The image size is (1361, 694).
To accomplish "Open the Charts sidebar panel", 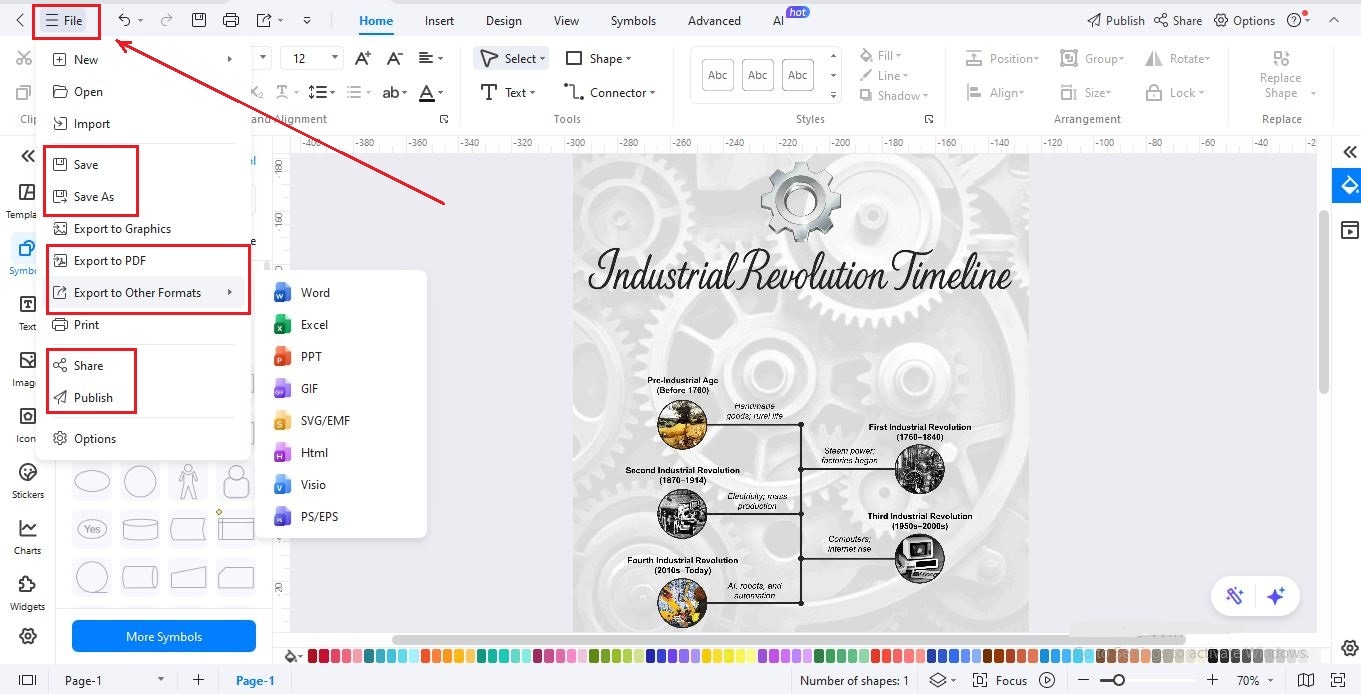I will click(x=28, y=536).
